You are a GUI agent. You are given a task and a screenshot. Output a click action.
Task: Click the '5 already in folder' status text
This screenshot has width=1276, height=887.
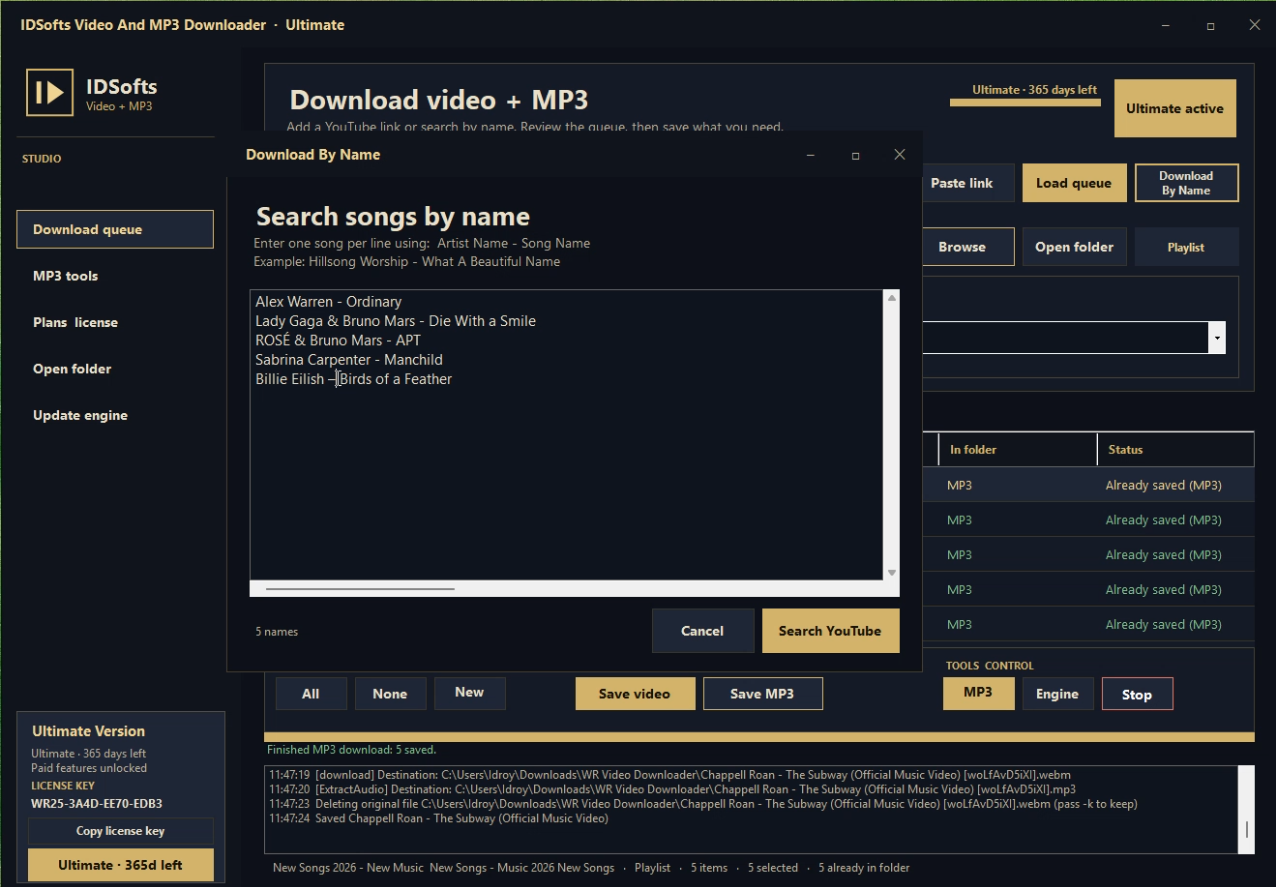click(x=864, y=868)
